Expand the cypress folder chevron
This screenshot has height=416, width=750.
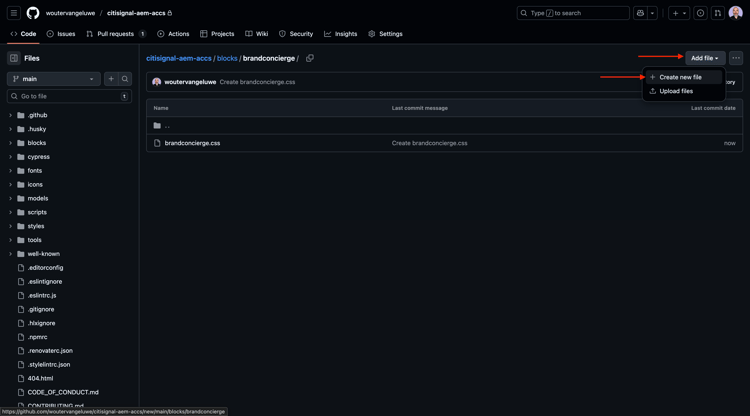coord(11,157)
